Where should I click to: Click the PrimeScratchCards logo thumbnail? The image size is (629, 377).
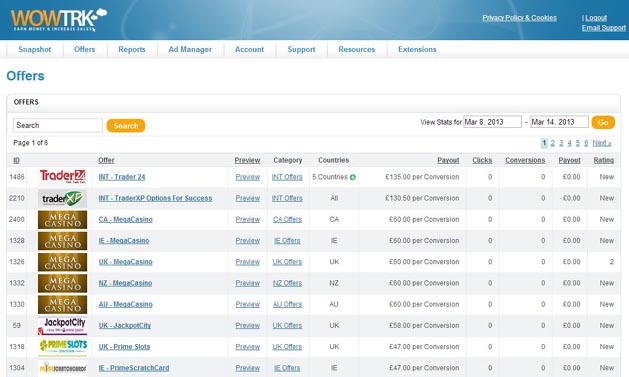[63, 368]
